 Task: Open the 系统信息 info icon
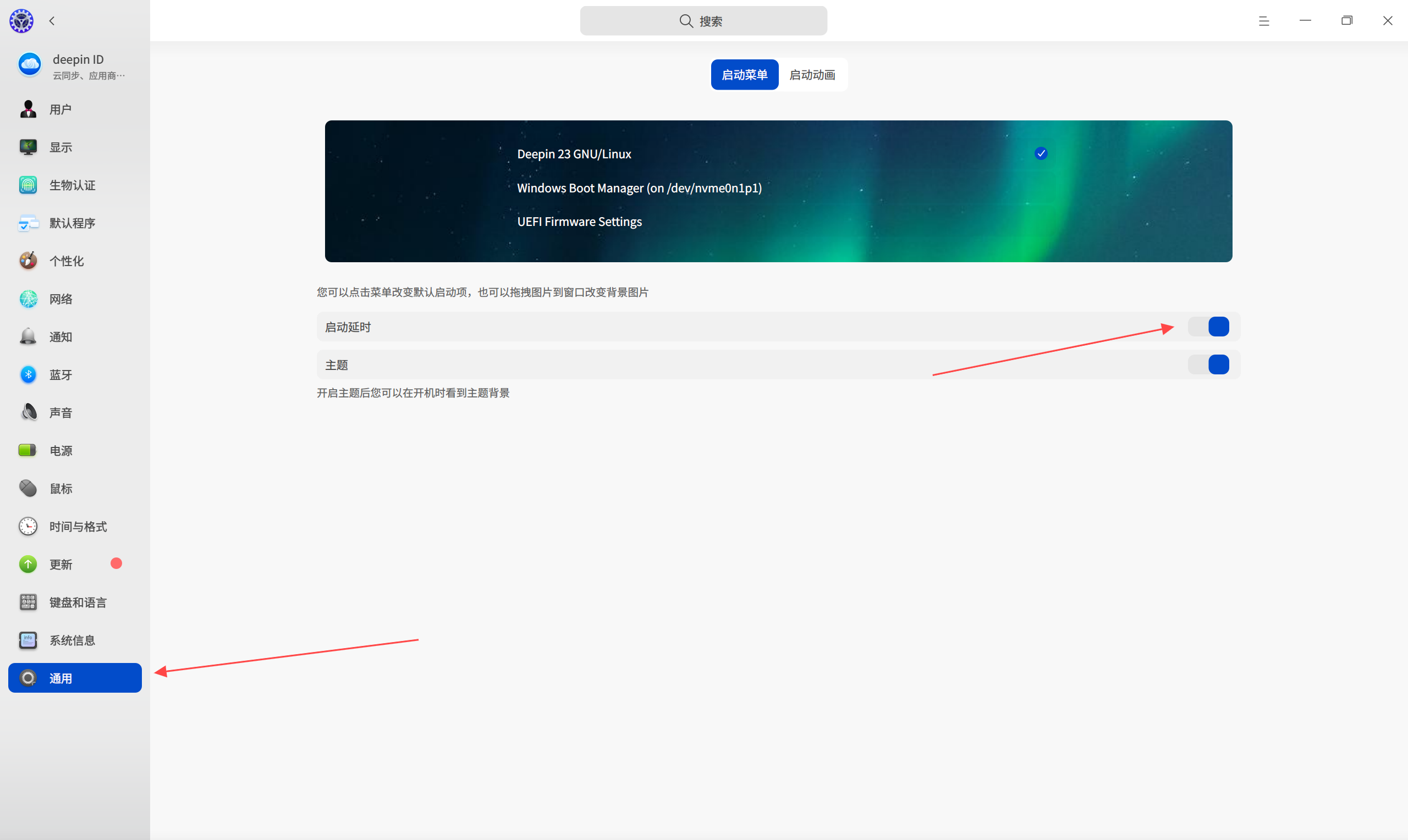(28, 640)
